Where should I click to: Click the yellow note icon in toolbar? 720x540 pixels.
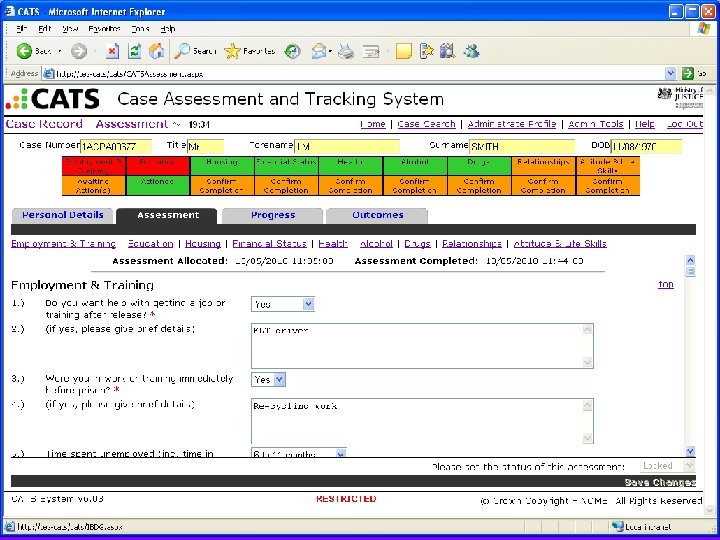pos(404,51)
